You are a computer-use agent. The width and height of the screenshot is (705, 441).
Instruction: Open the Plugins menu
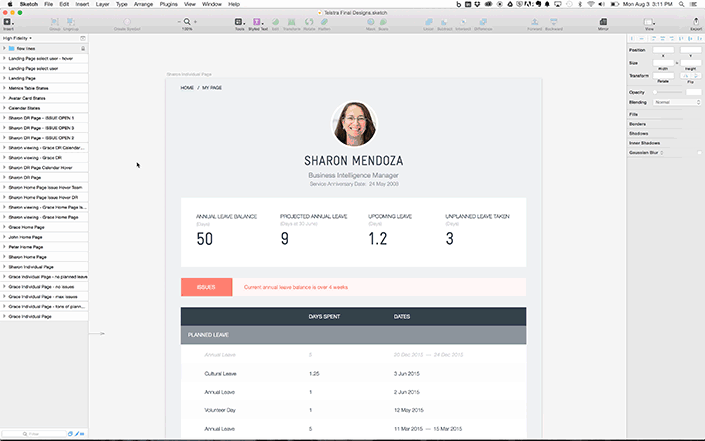(x=169, y=4)
